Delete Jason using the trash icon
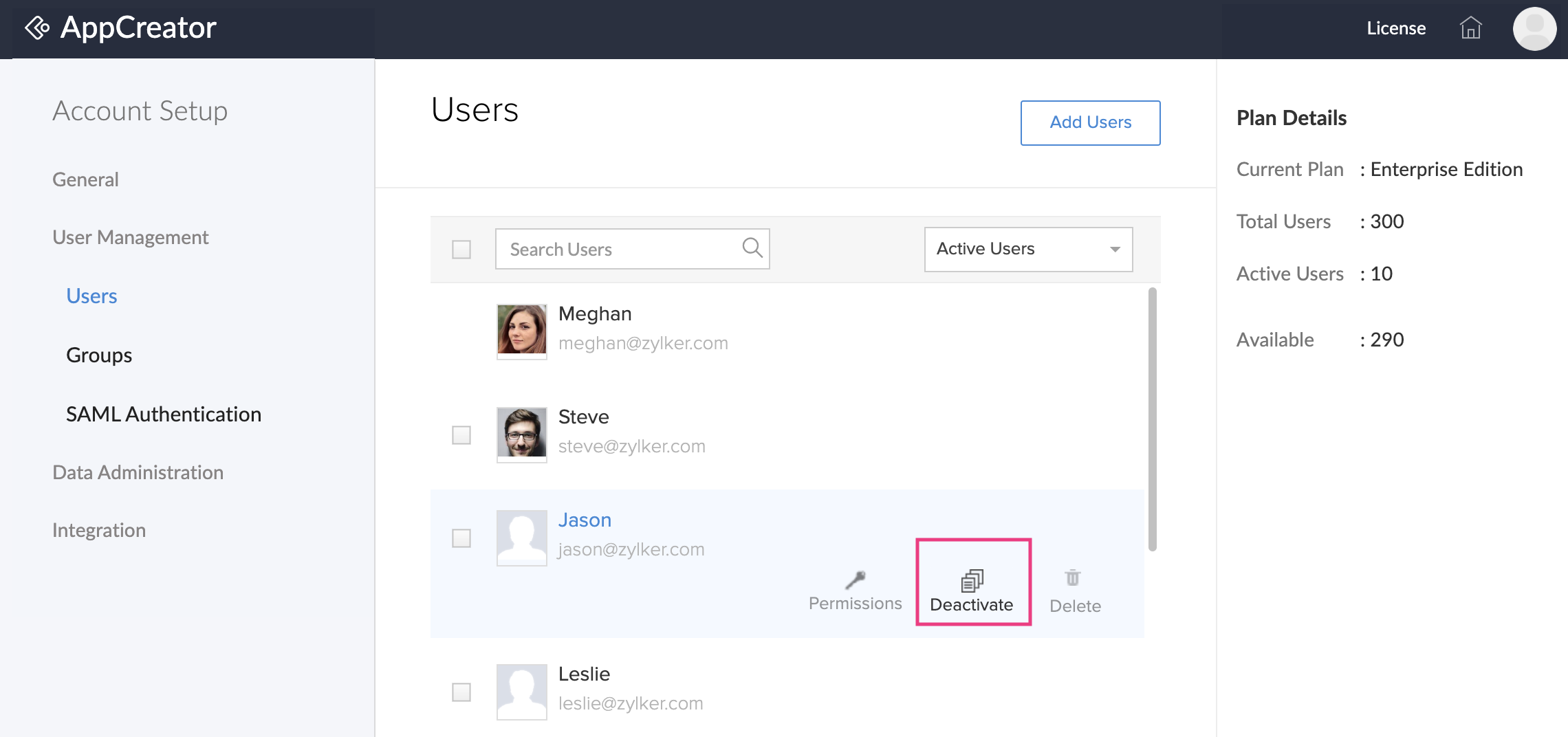 click(x=1073, y=578)
